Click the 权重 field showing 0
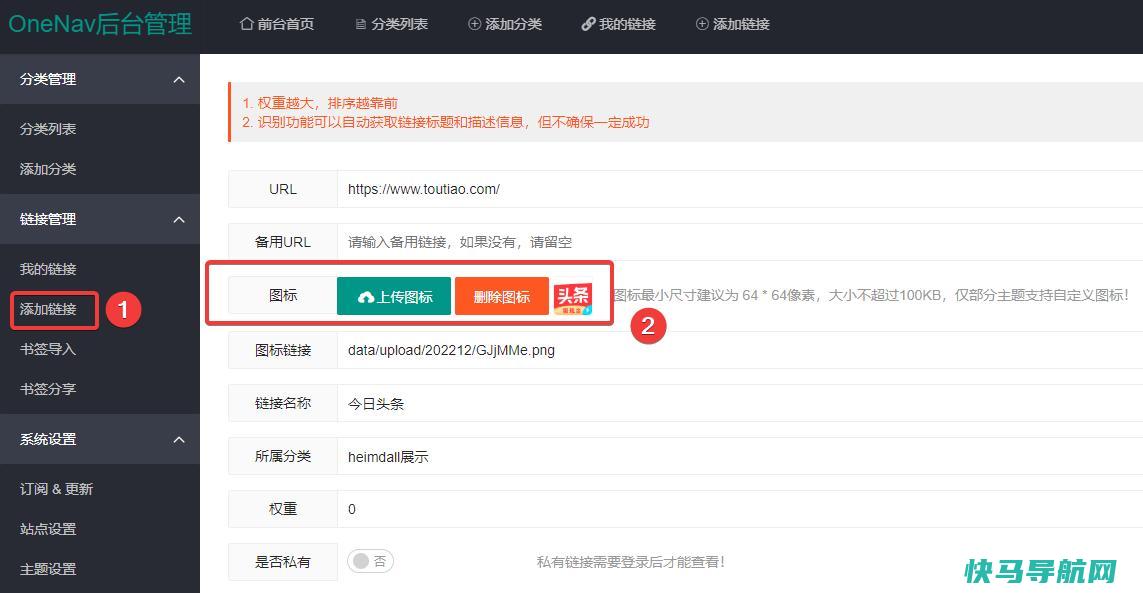Screen dimensions: 1143x593 click(740, 509)
